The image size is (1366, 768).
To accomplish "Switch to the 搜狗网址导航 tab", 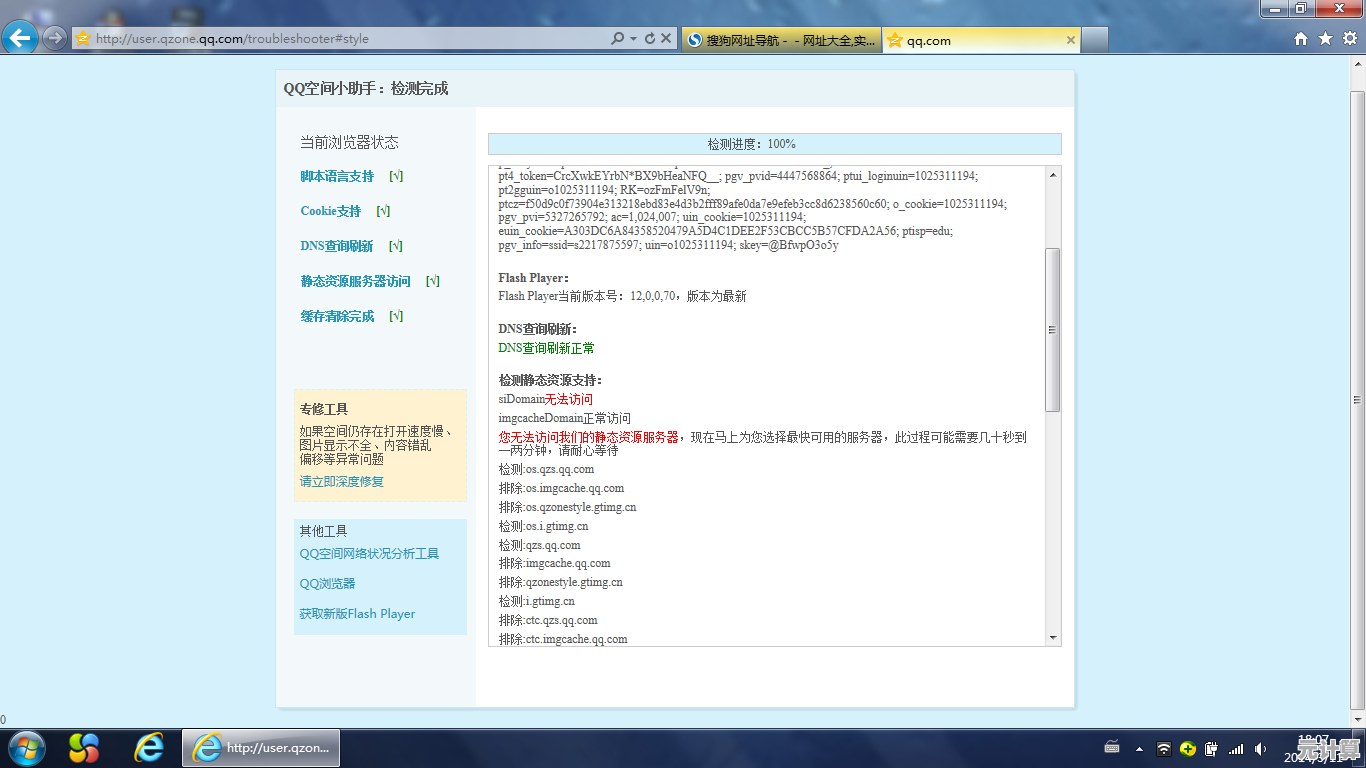I will [780, 40].
